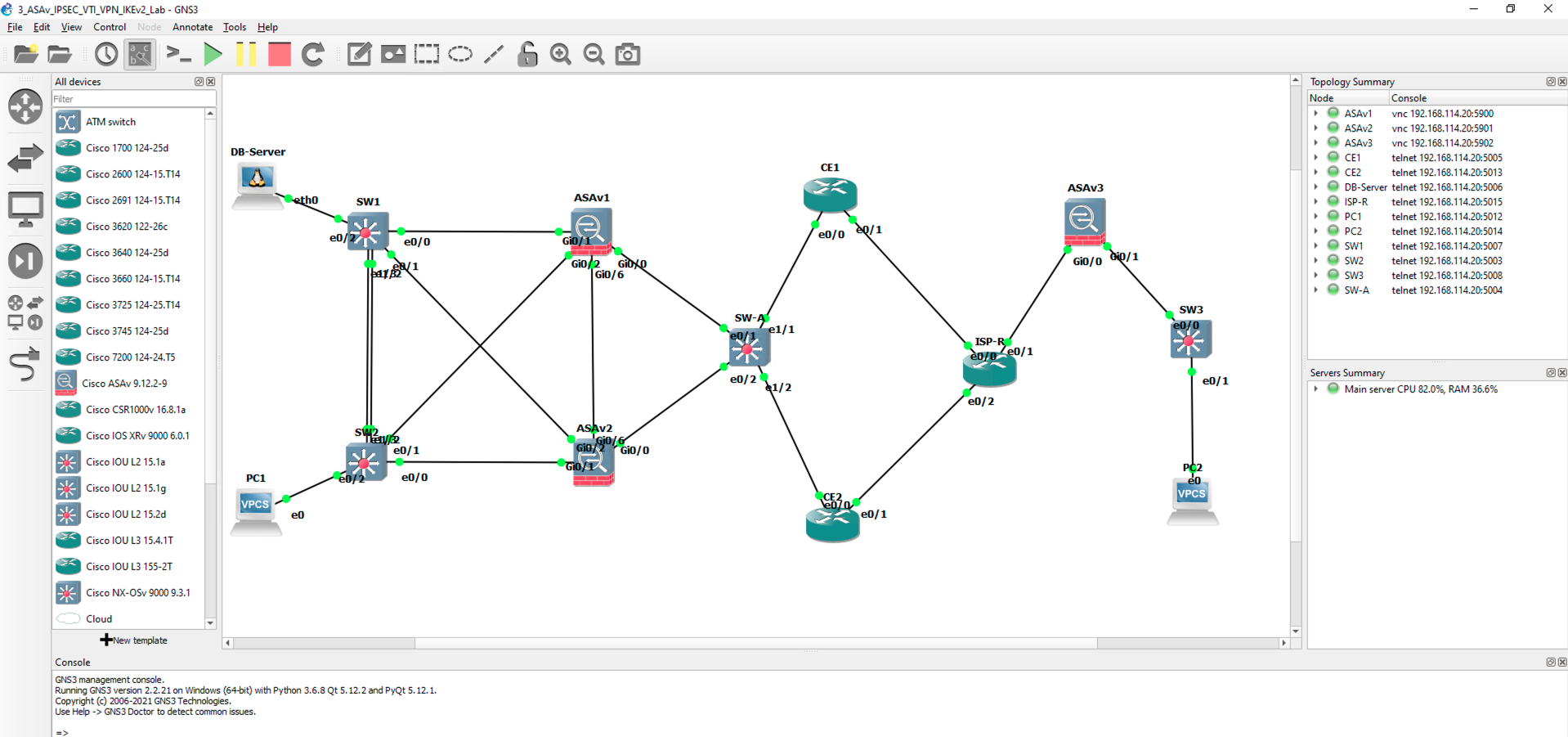
Task: Expand DB-Server node in Topology Summary
Action: click(x=1316, y=187)
